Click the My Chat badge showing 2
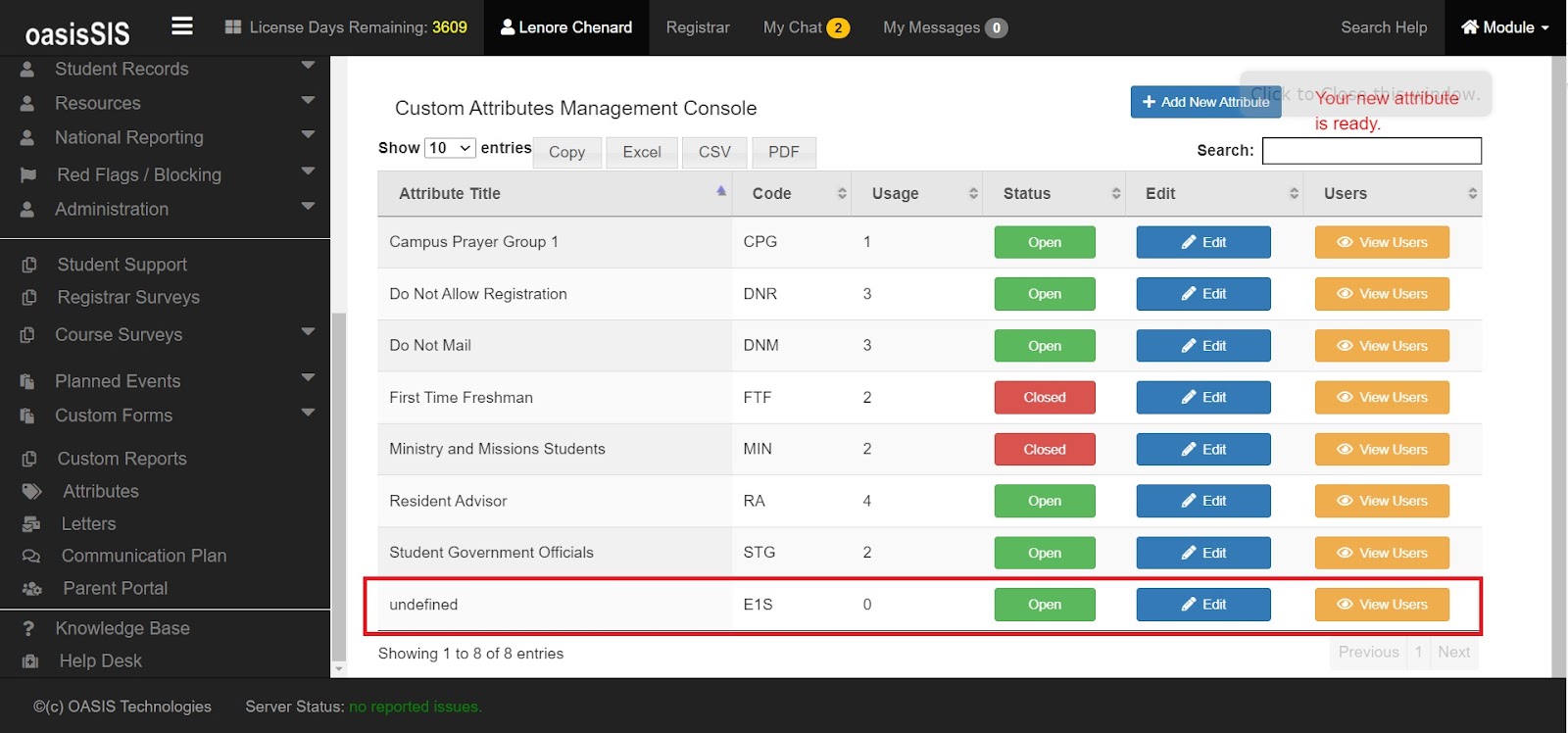The width and height of the screenshot is (1568, 733). tap(838, 27)
